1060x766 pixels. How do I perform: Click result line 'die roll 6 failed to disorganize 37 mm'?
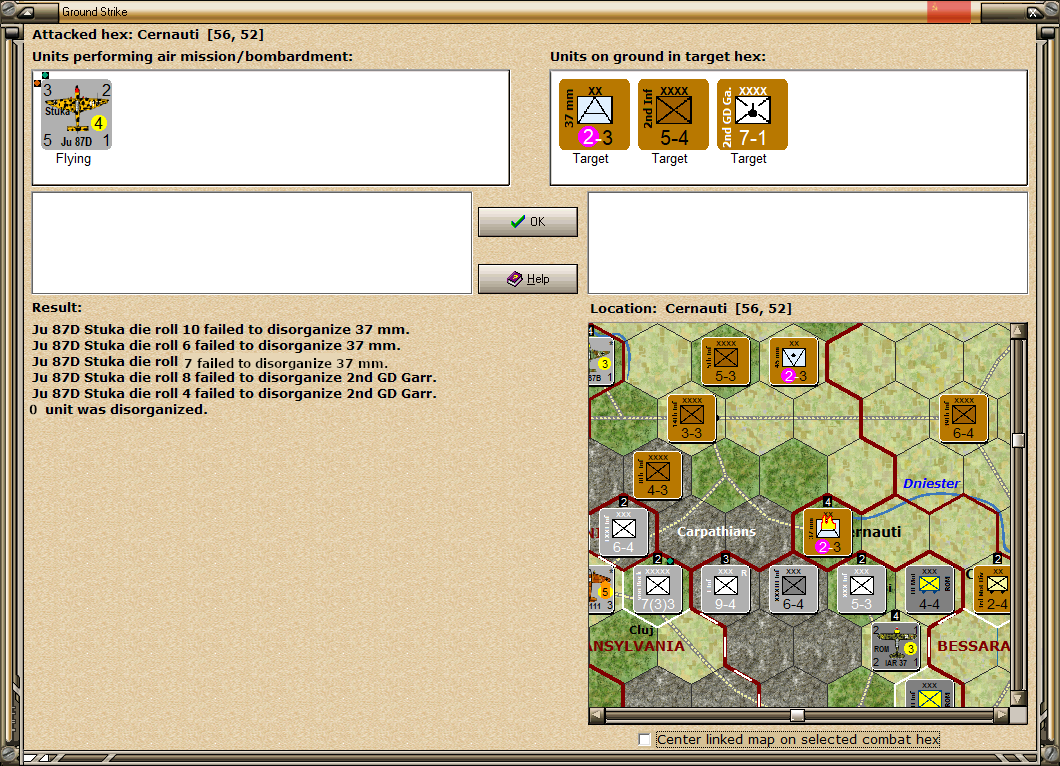click(216, 345)
